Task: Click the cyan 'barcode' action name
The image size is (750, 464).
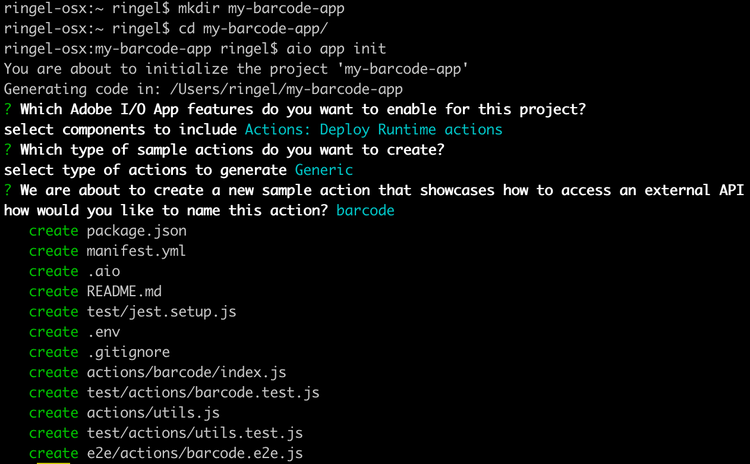Action: pyautogui.click(x=366, y=210)
